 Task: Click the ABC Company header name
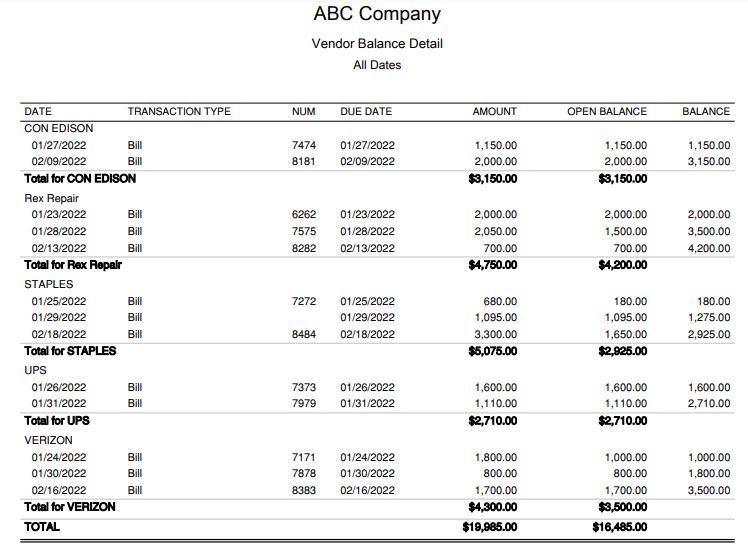(377, 14)
